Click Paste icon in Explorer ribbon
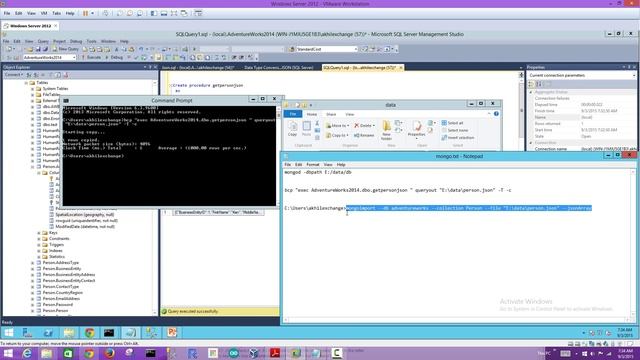The height and width of the screenshot is (360, 640). click(x=307, y=128)
